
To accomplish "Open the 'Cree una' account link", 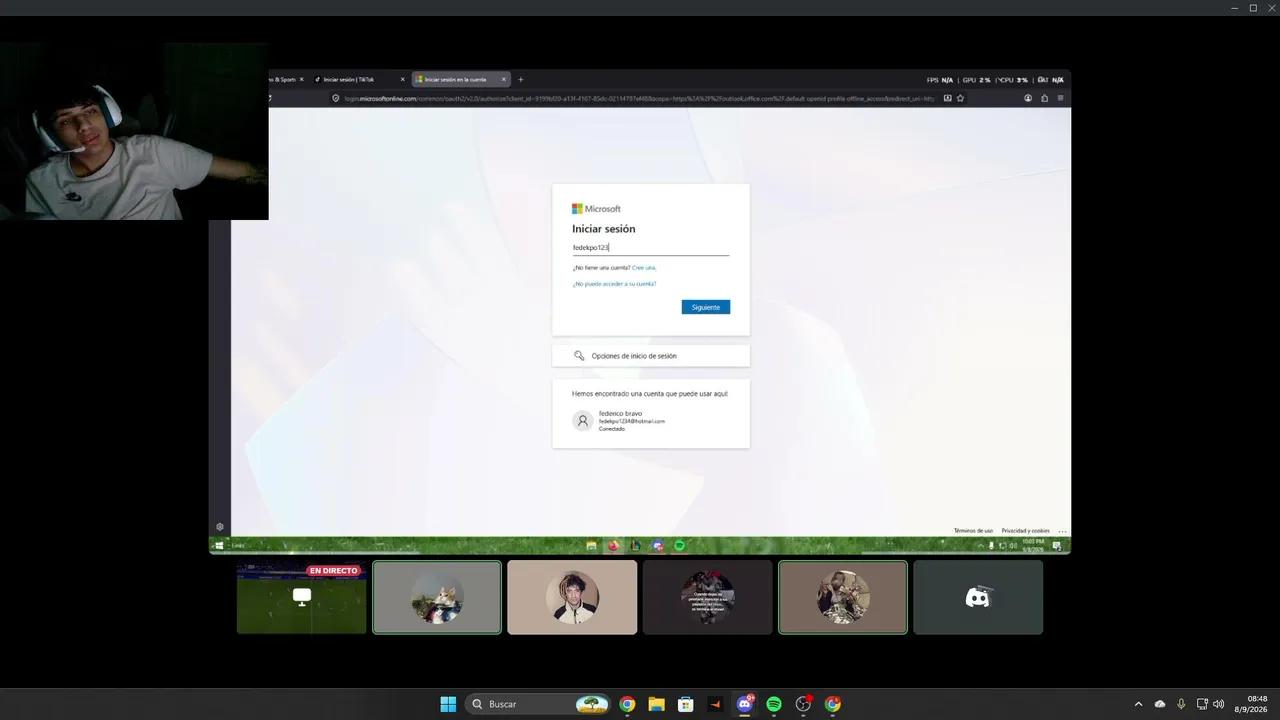I will pos(644,268).
